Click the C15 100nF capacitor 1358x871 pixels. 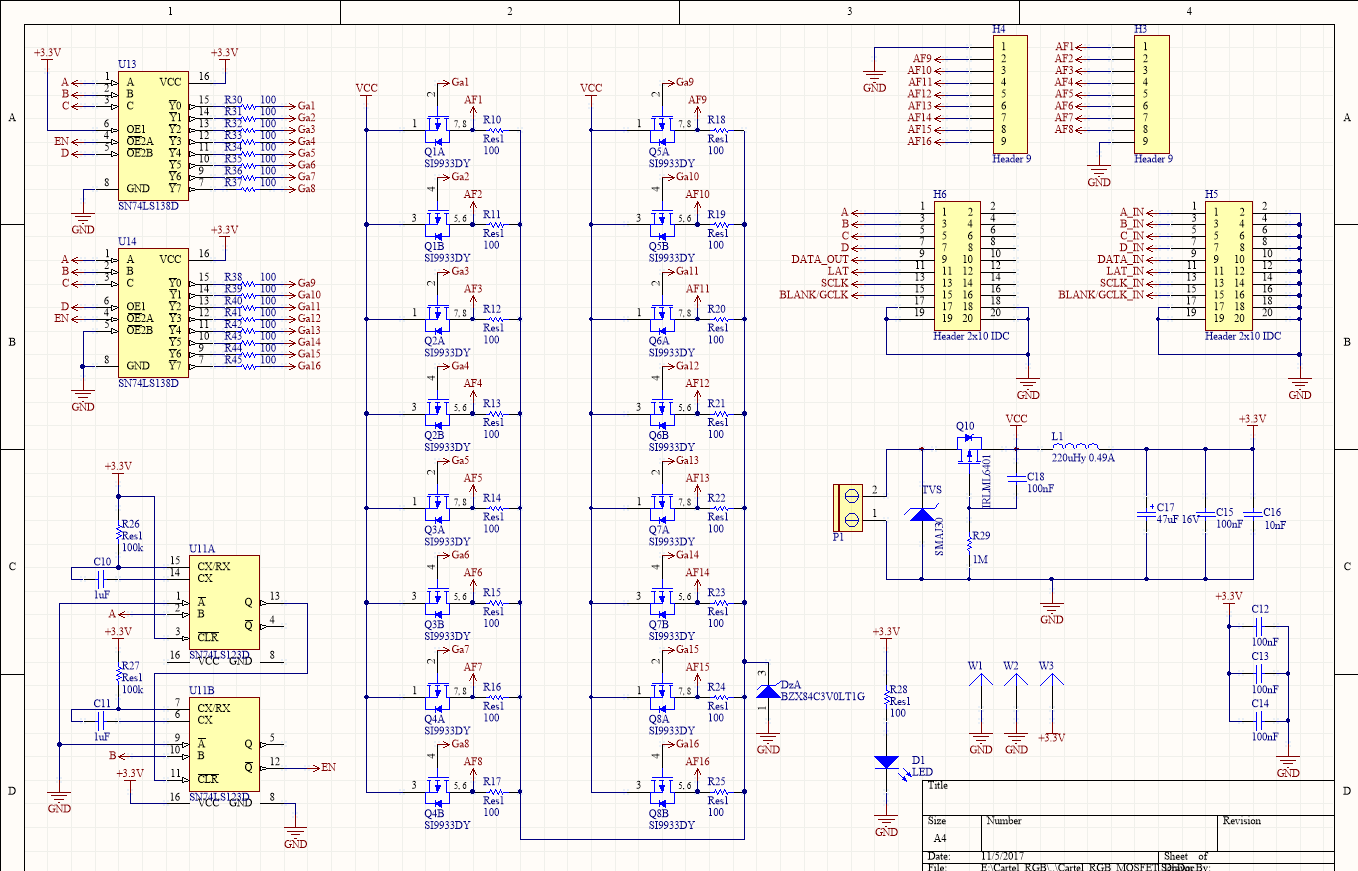(x=1206, y=514)
